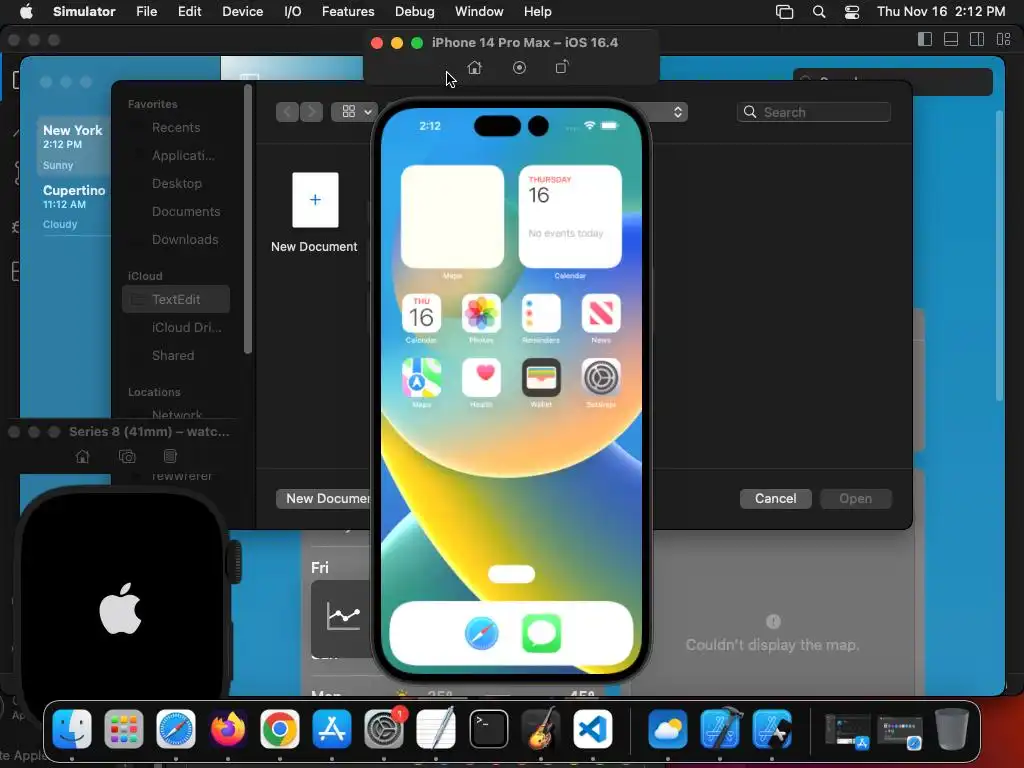Image resolution: width=1024 pixels, height=768 pixels.
Task: Open the Features menu
Action: pos(348,12)
